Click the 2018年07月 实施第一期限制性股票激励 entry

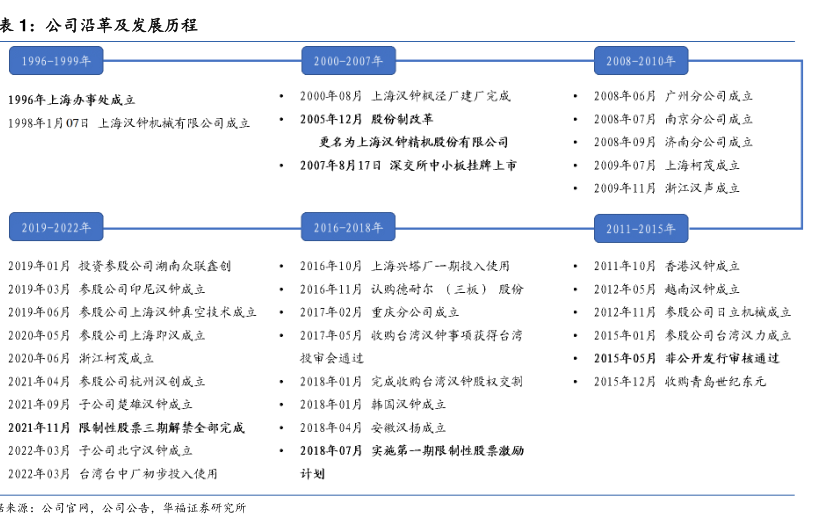[x=412, y=450]
